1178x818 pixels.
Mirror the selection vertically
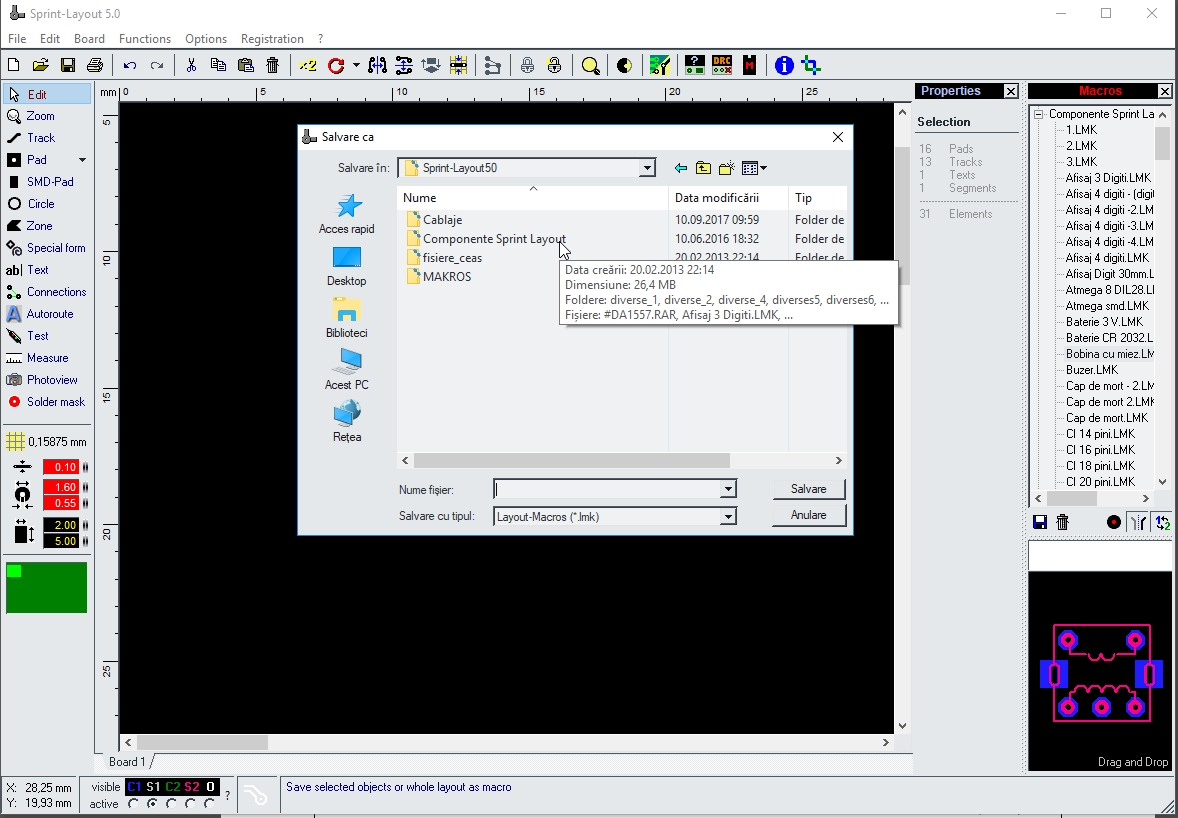(404, 65)
